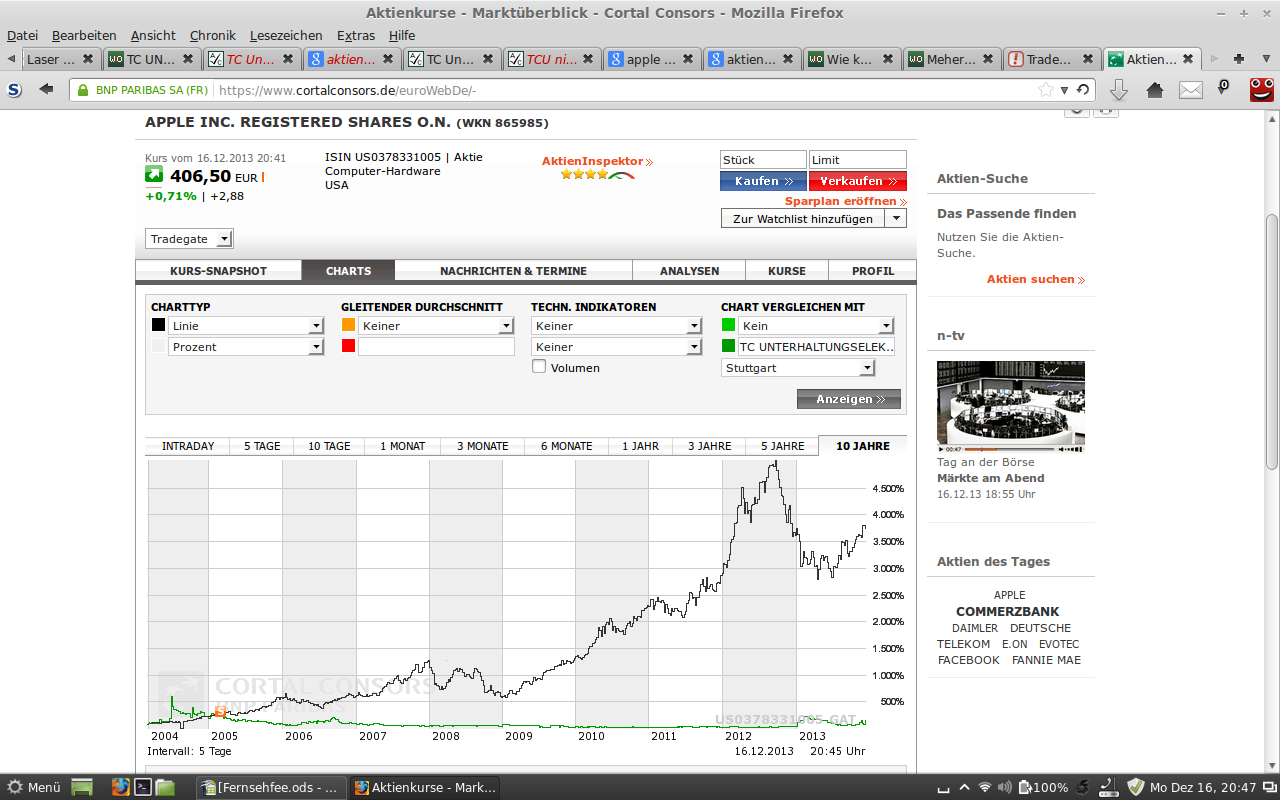Image resolution: width=1280 pixels, height=800 pixels.
Task: Open the AktienInspektor star rating indicator
Action: pyautogui.click(x=585, y=173)
